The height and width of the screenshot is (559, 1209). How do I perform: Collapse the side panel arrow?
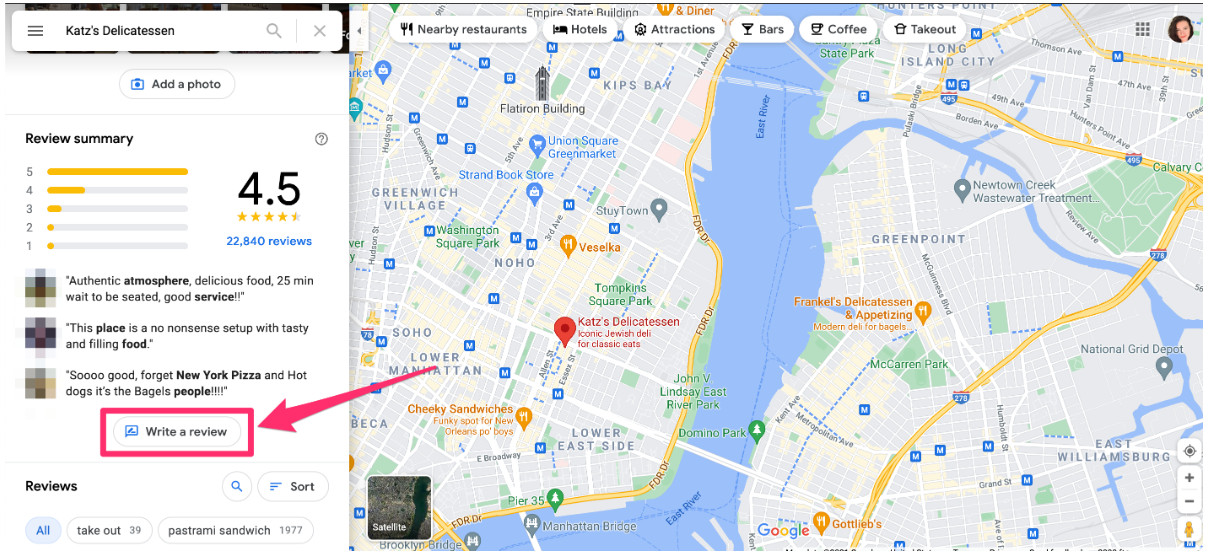[359, 30]
